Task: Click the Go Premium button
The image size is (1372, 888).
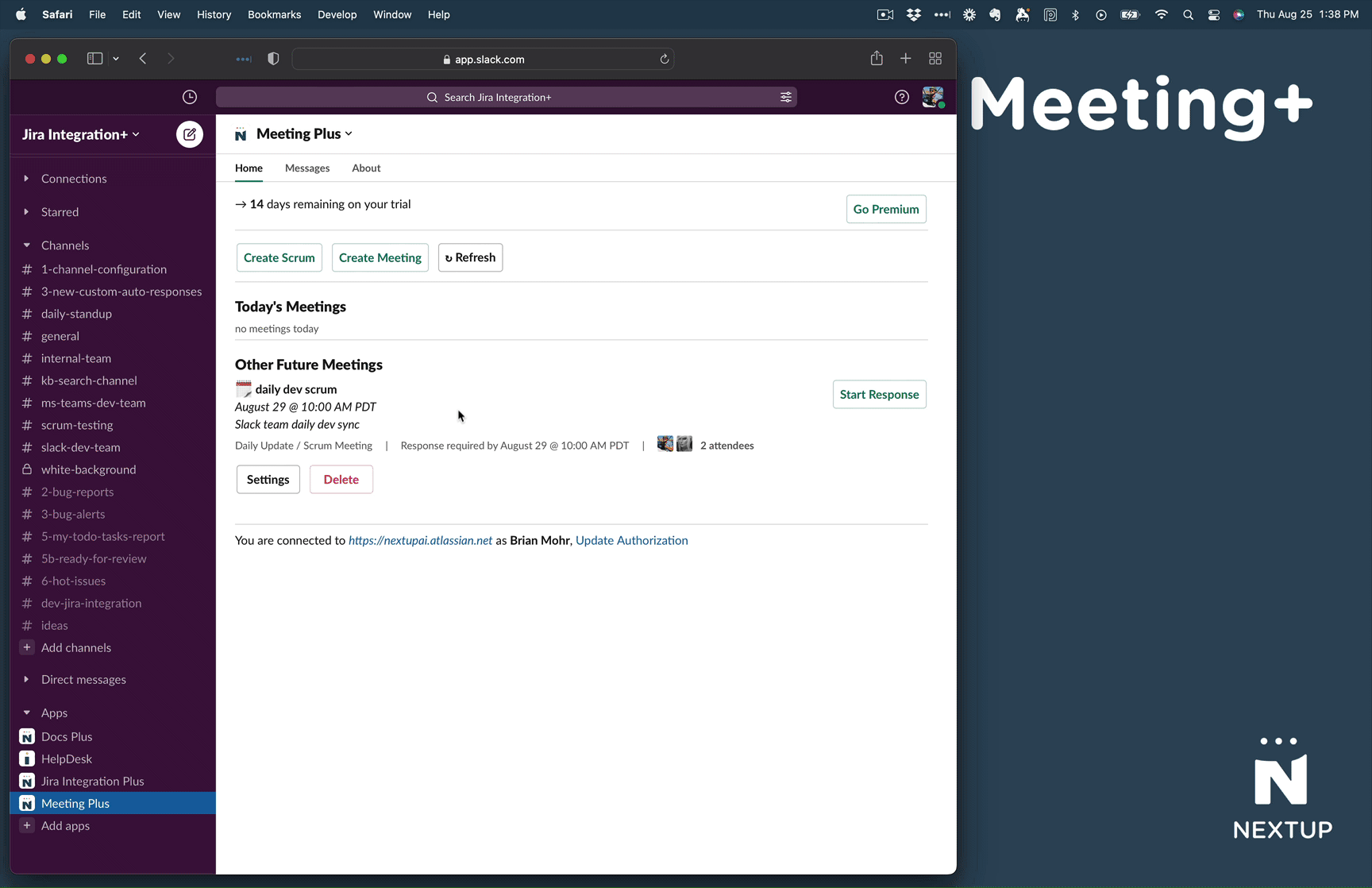Action: pos(886,209)
